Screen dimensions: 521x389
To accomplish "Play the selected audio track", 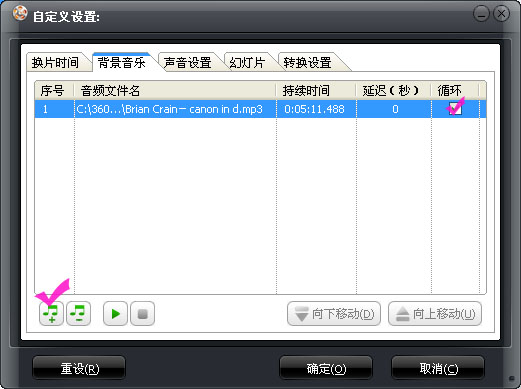I will pos(115,313).
